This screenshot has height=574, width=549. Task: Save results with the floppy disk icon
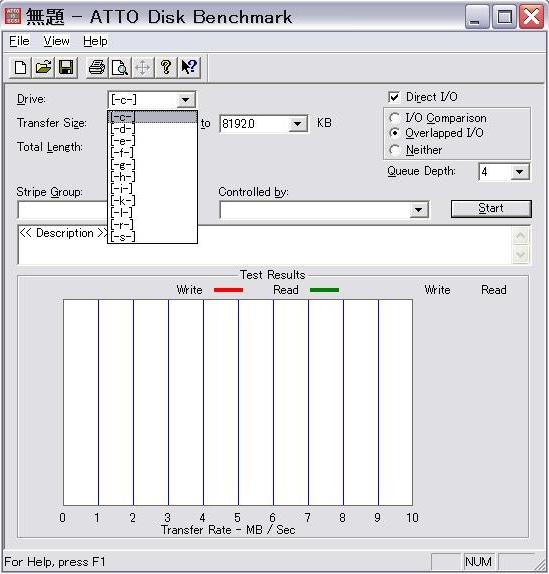click(x=66, y=68)
